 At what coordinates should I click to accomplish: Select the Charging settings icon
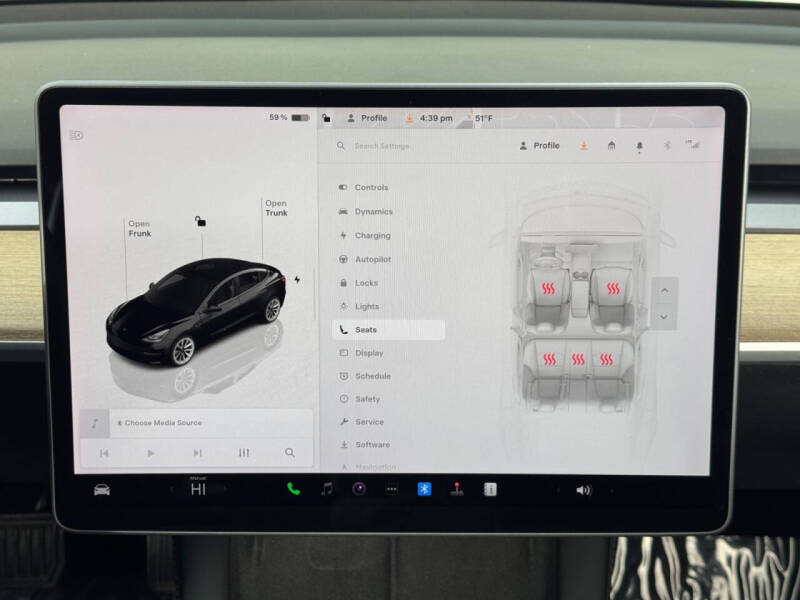coord(344,235)
